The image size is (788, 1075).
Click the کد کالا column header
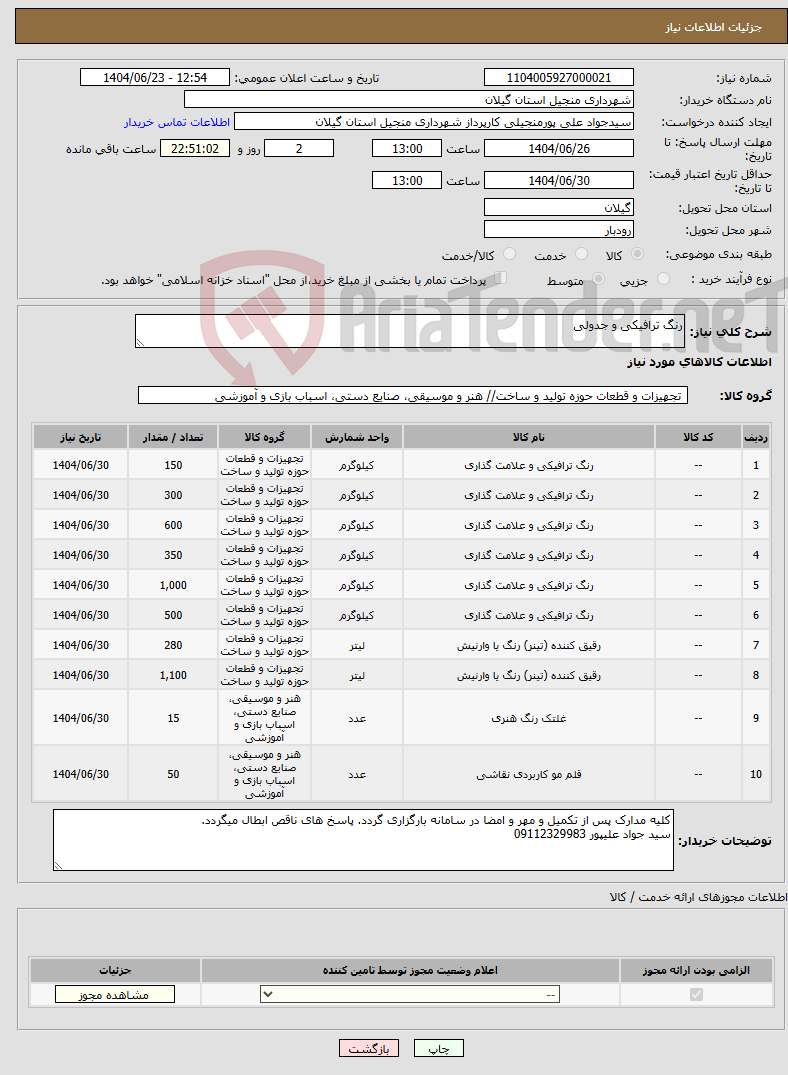click(x=698, y=437)
